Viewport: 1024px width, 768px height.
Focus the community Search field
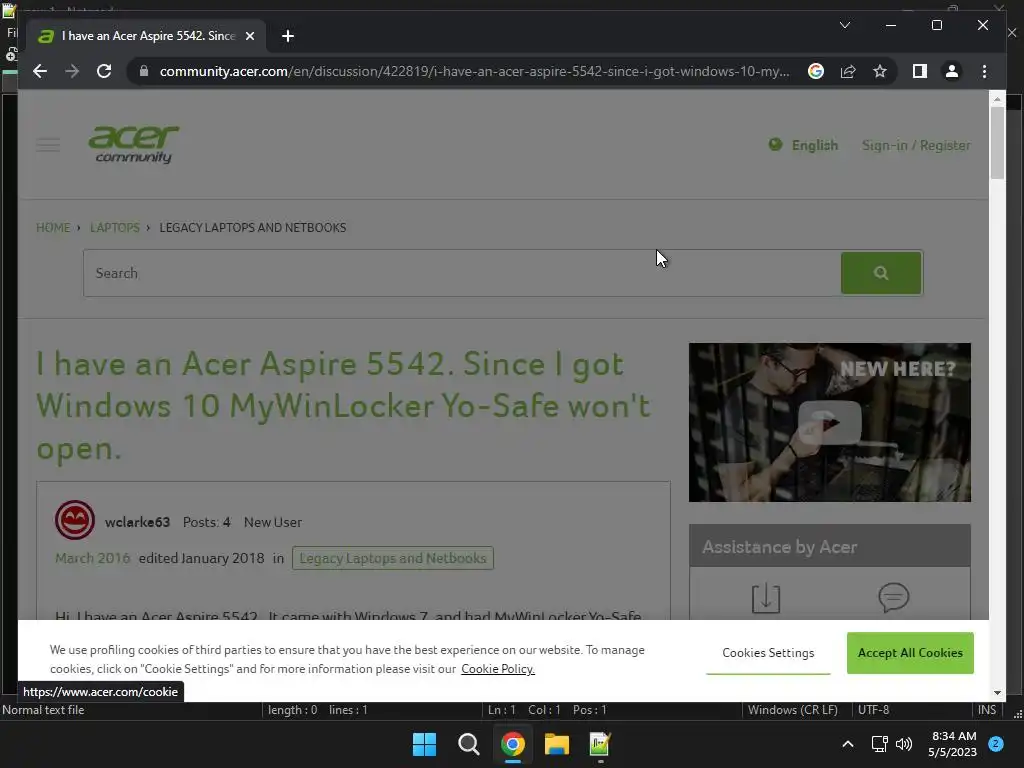pos(462,273)
